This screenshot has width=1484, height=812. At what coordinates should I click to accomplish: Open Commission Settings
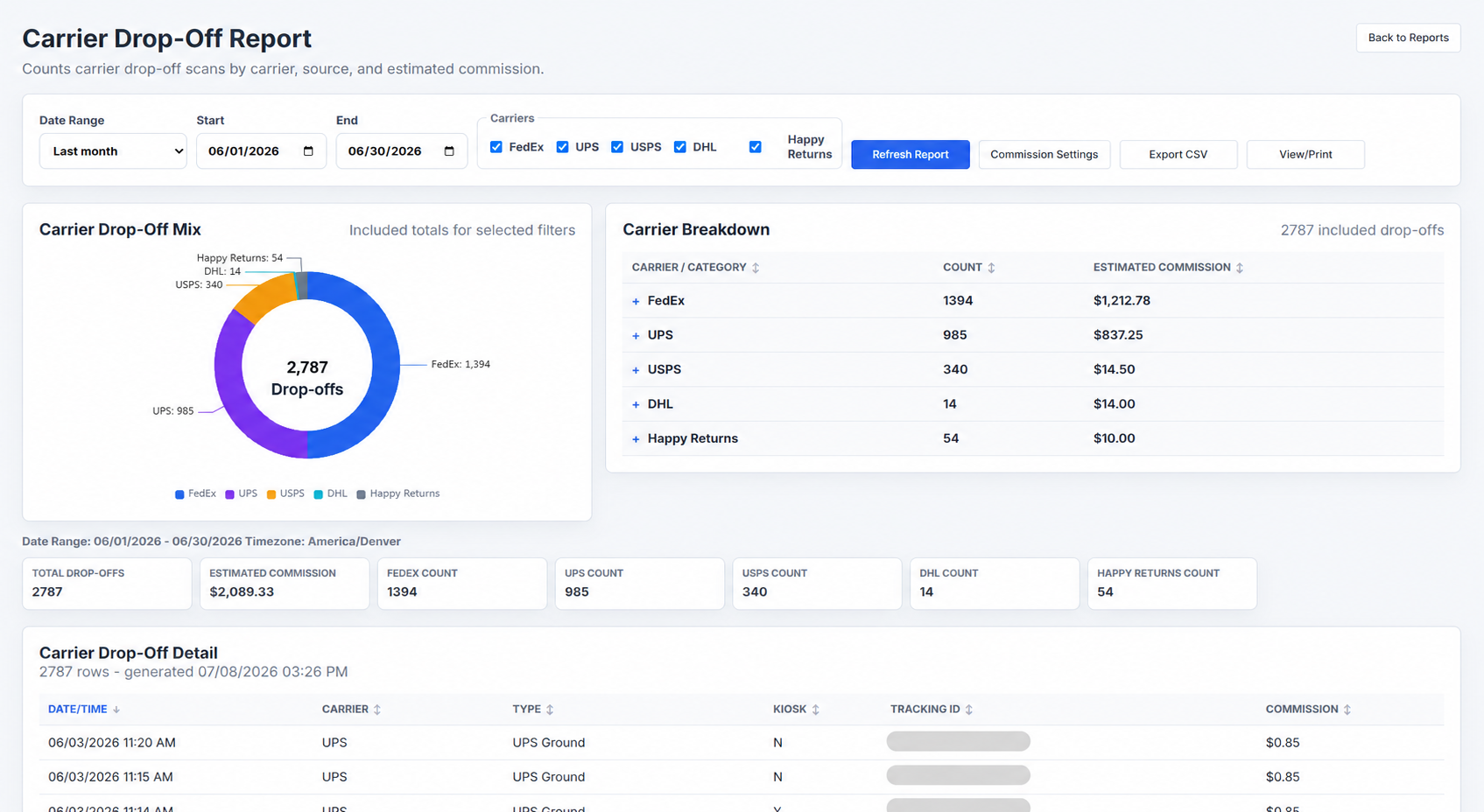click(x=1044, y=155)
